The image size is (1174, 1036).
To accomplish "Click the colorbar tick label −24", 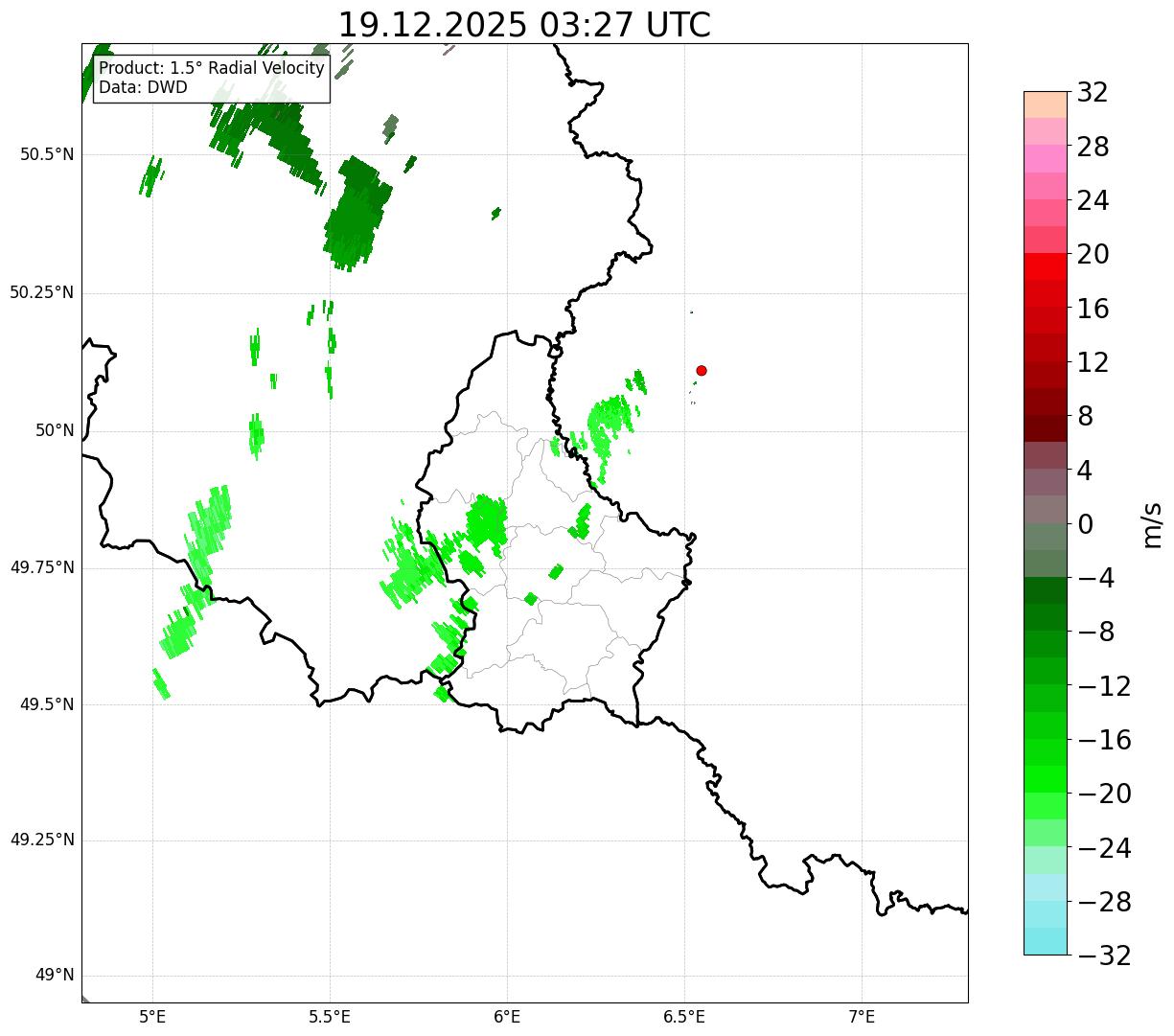I will (x=1104, y=848).
